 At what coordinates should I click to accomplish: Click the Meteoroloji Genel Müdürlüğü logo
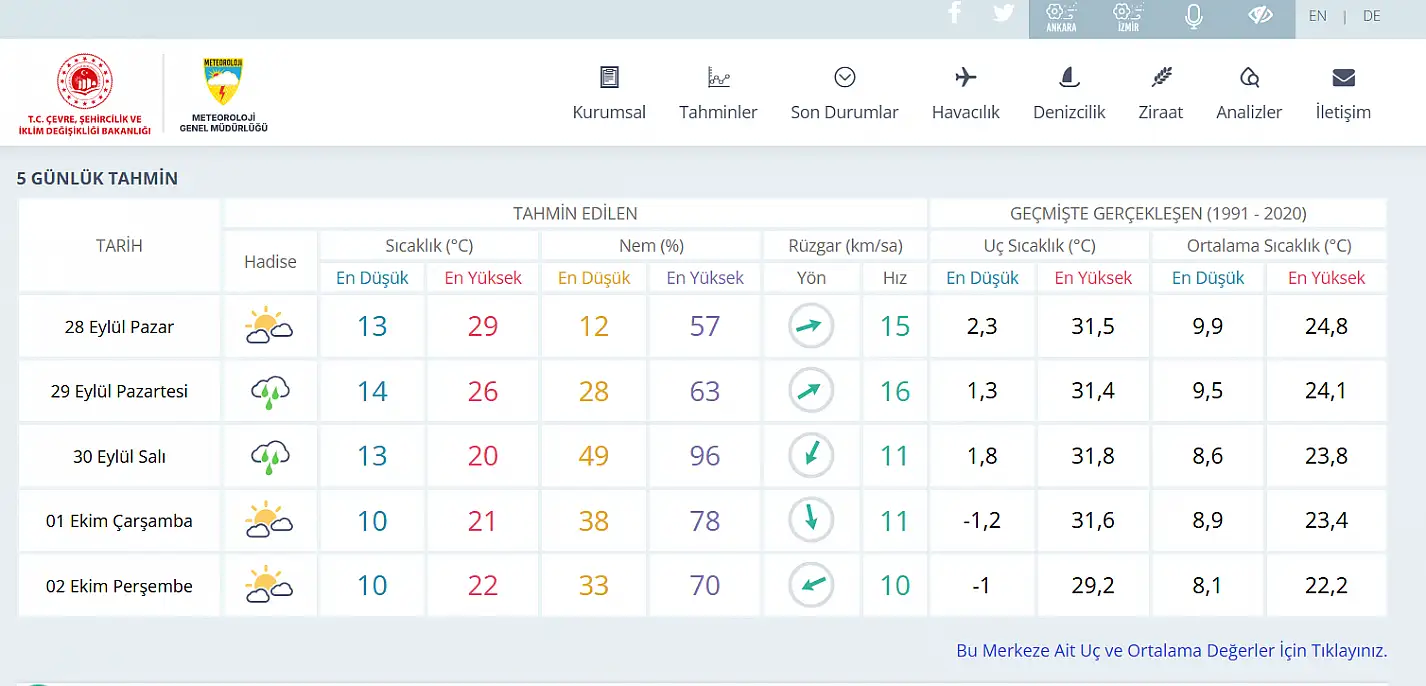(223, 94)
